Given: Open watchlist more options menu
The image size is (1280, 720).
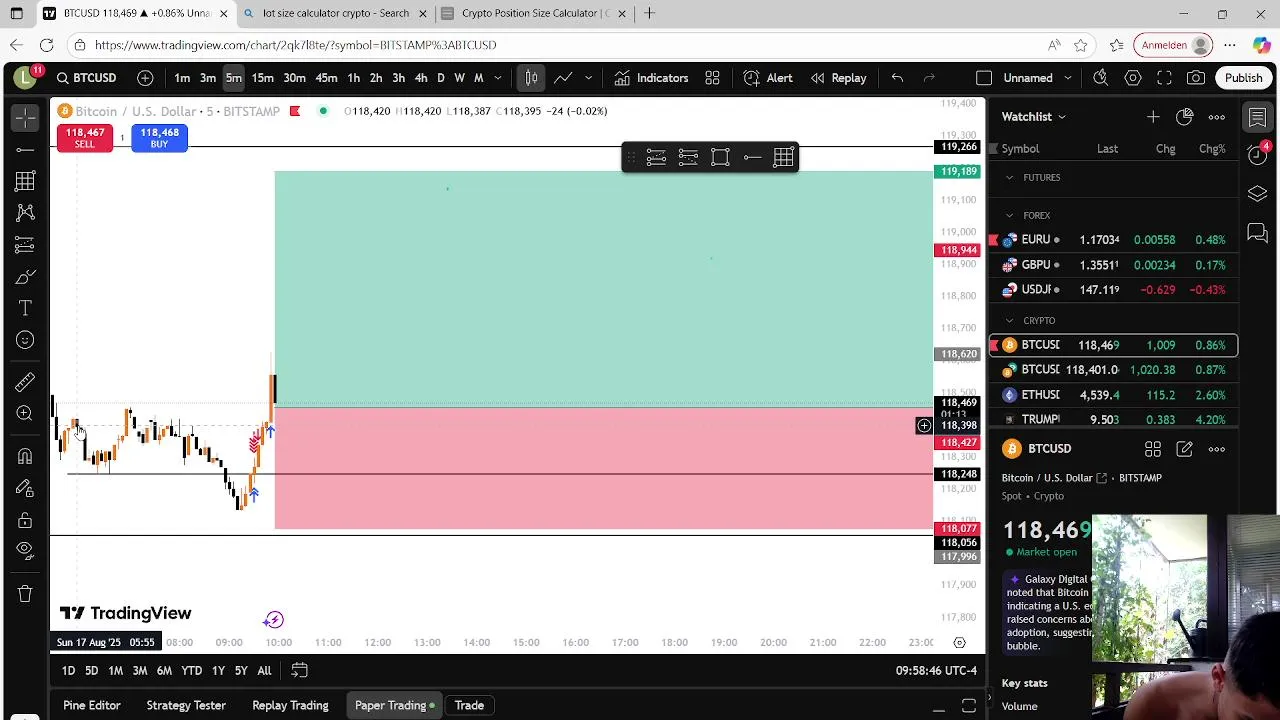Looking at the screenshot, I should click(x=1217, y=117).
